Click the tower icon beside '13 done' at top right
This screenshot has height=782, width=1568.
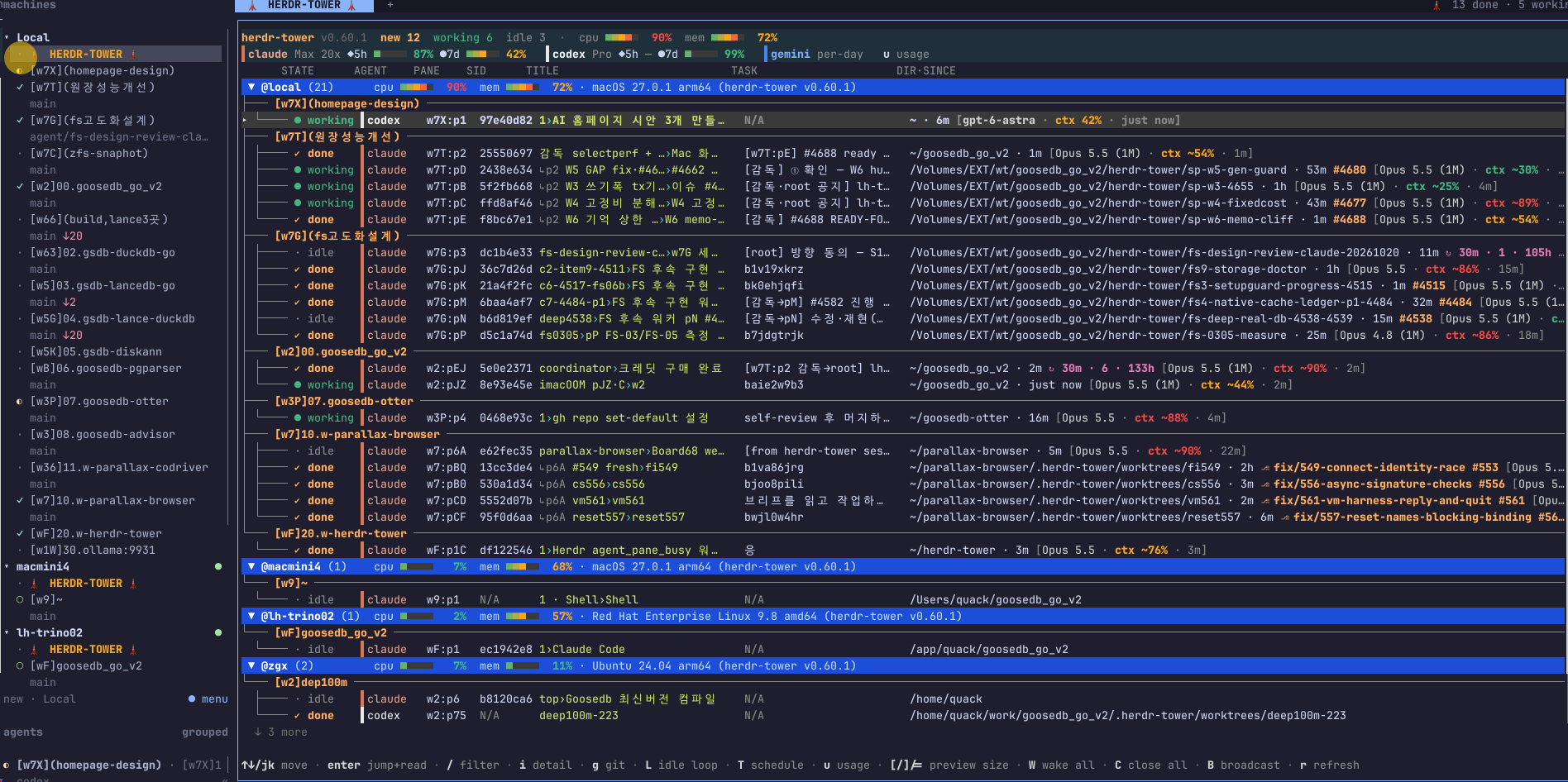[x=1436, y=6]
